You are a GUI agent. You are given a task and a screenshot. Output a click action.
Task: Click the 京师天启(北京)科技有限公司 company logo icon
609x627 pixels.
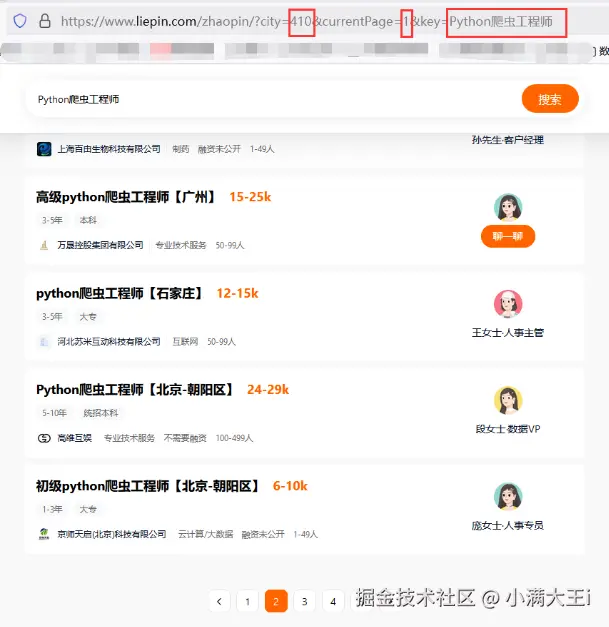44,534
